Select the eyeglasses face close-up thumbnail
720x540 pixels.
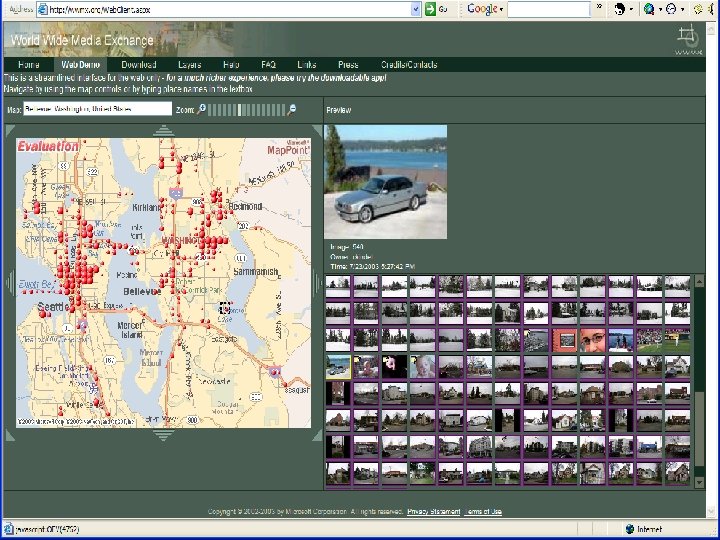[x=594, y=340]
